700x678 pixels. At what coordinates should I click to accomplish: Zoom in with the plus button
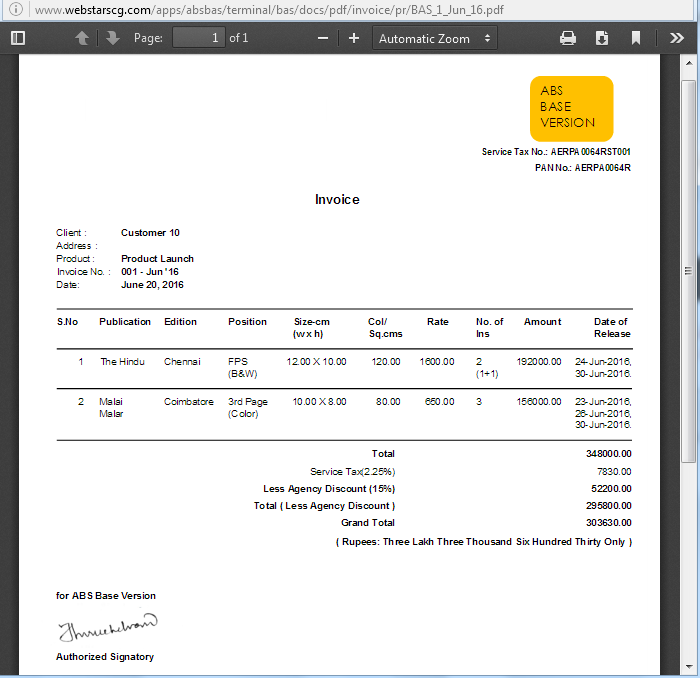click(354, 38)
